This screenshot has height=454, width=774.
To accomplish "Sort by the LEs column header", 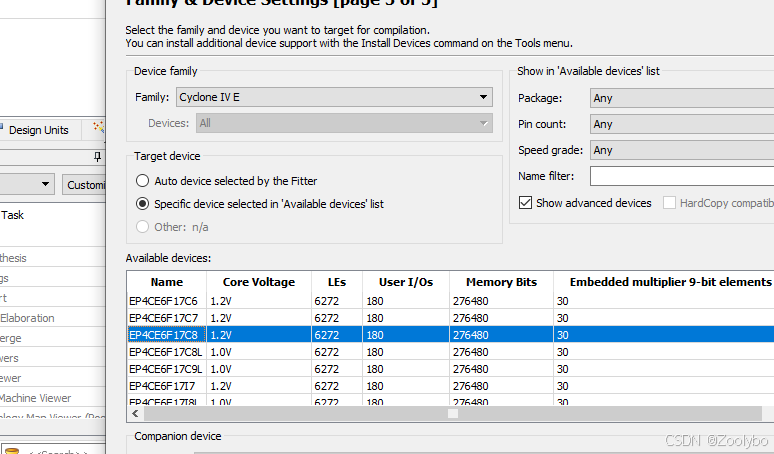I will pyautogui.click(x=337, y=282).
